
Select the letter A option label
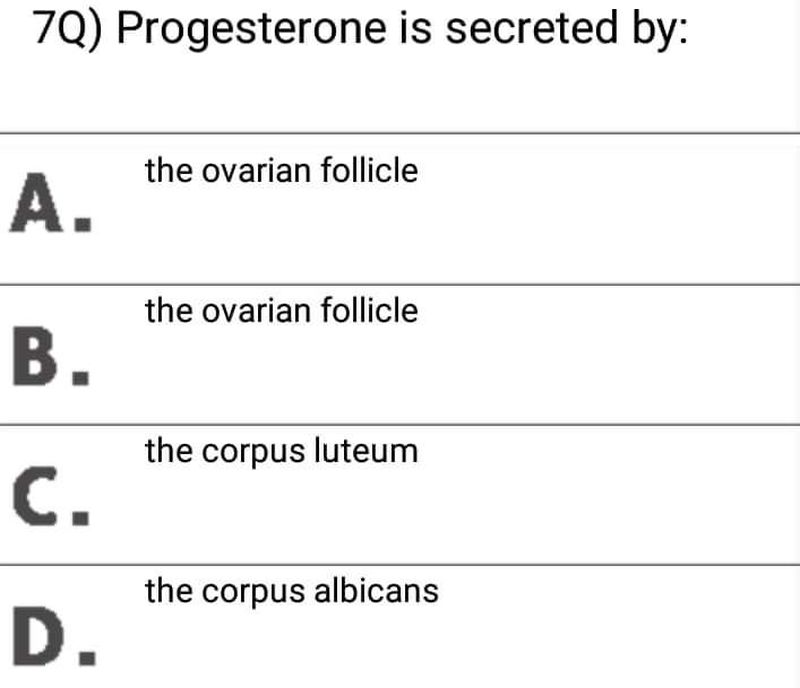(x=35, y=203)
